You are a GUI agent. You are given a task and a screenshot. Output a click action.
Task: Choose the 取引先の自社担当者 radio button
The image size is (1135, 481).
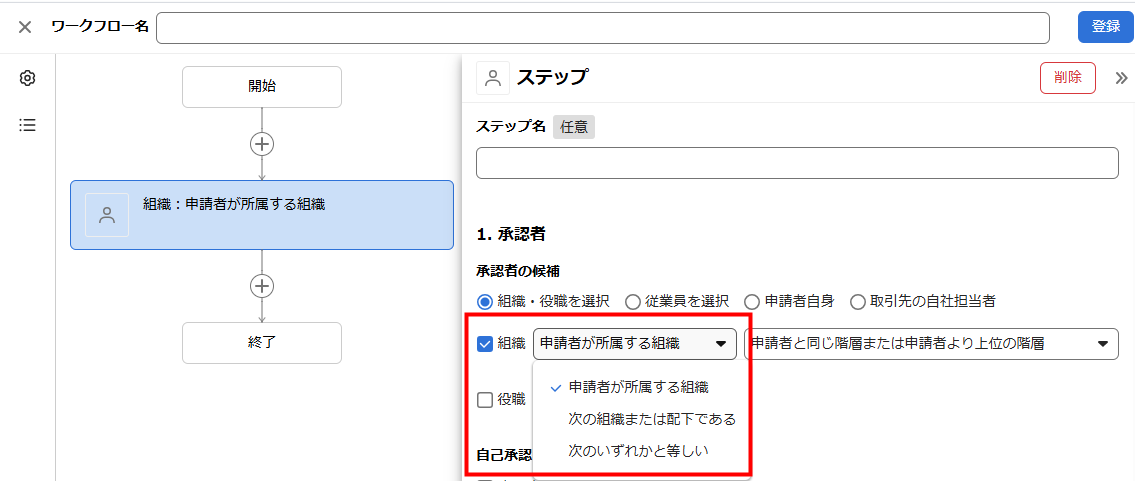coord(857,301)
